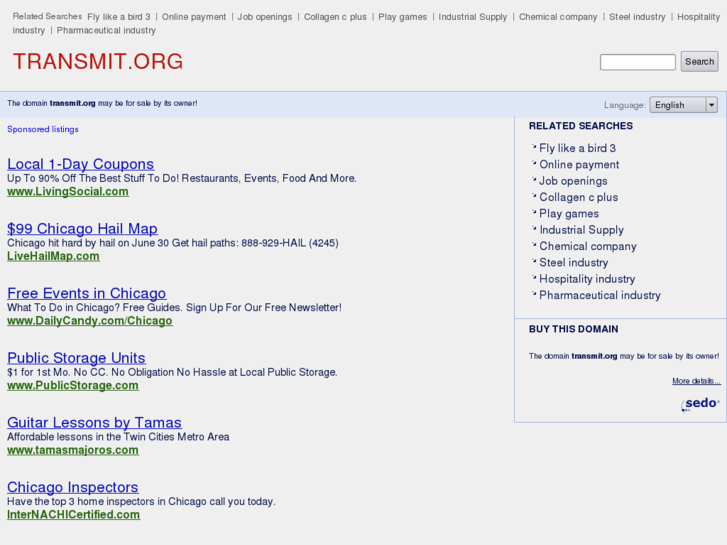Viewport: 727px width, 545px height.
Task: Visit www.tamasmajoros.com link
Action: 73,450
